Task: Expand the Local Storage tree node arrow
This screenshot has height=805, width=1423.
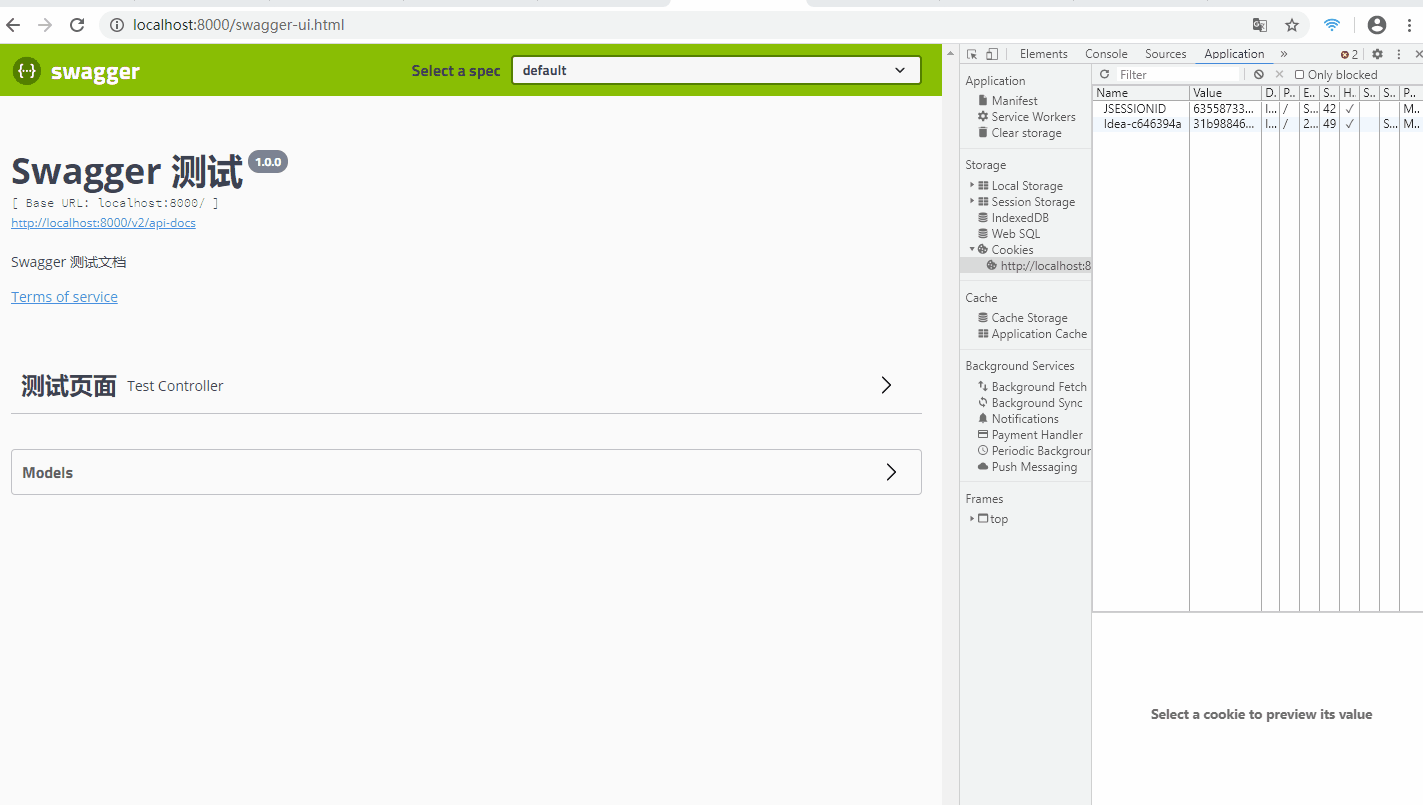Action: tap(972, 185)
